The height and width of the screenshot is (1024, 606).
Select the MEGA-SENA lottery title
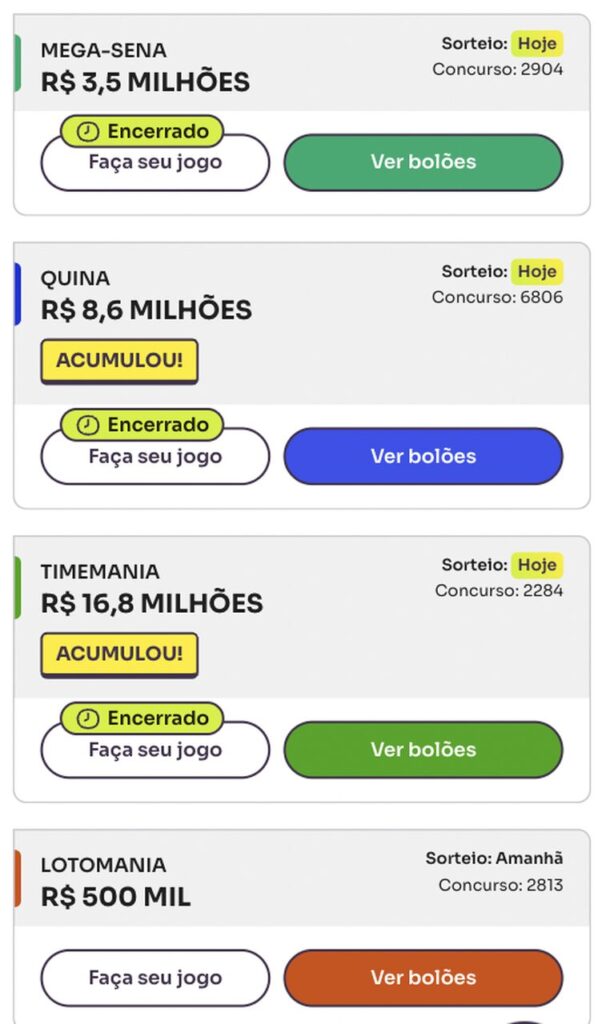click(x=104, y=50)
